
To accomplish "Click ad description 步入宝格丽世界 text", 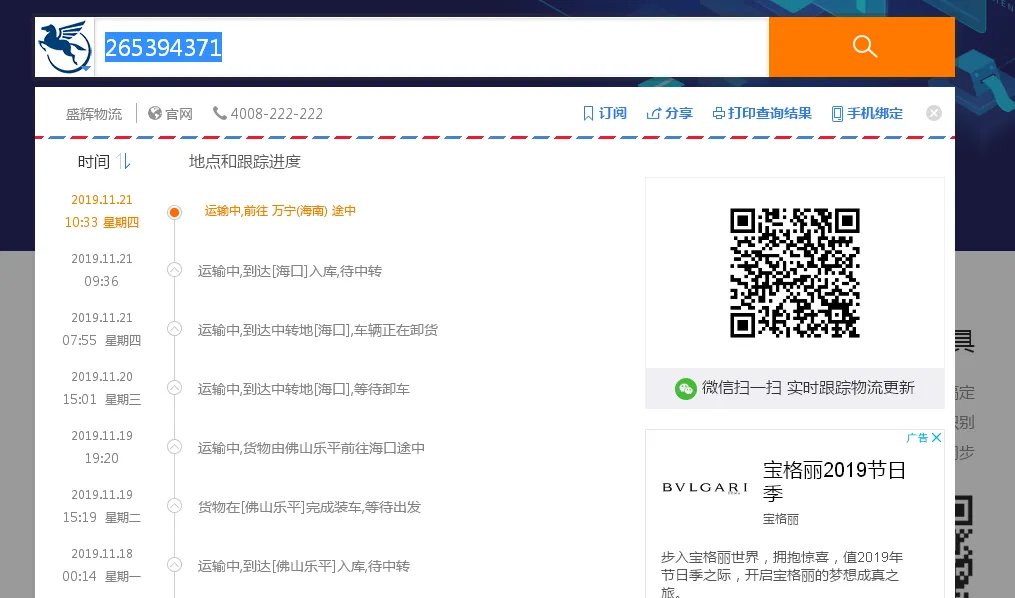I will (782, 574).
